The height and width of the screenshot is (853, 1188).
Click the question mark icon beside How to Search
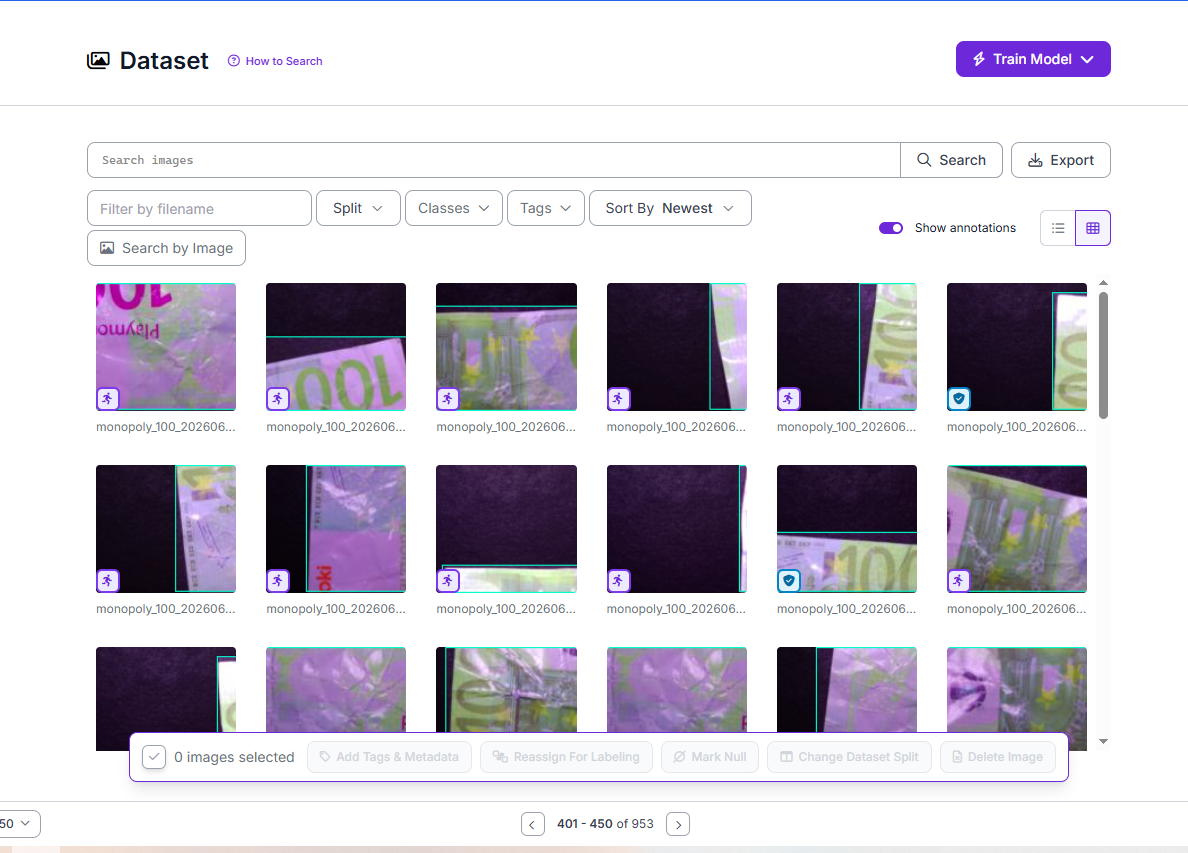(234, 61)
